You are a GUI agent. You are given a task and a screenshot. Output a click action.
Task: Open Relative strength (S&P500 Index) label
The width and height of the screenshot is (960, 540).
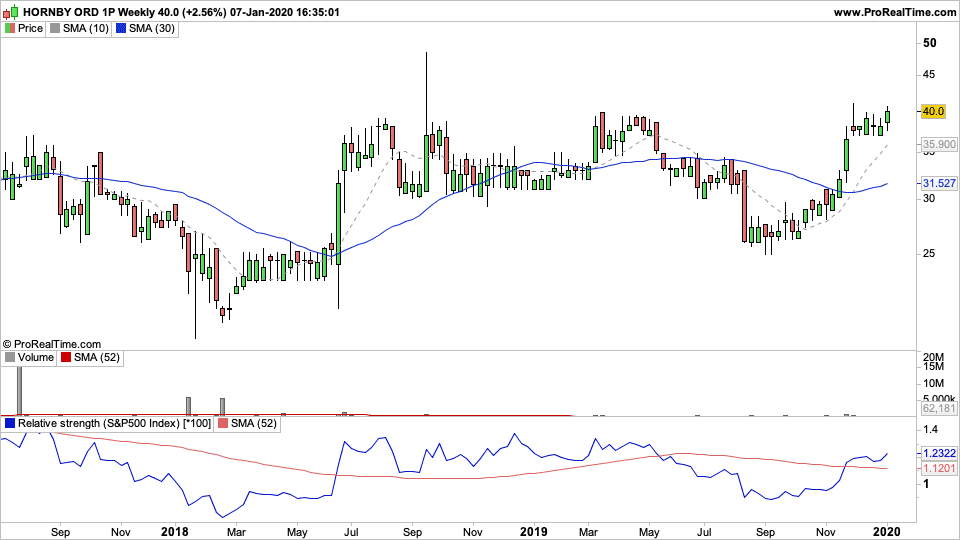pyautogui.click(x=114, y=424)
